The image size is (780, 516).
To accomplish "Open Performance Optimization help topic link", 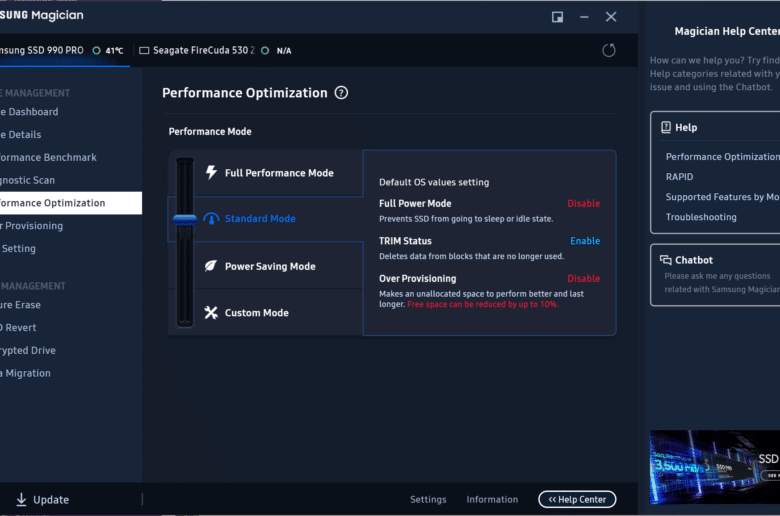I will pyautogui.click(x=722, y=157).
